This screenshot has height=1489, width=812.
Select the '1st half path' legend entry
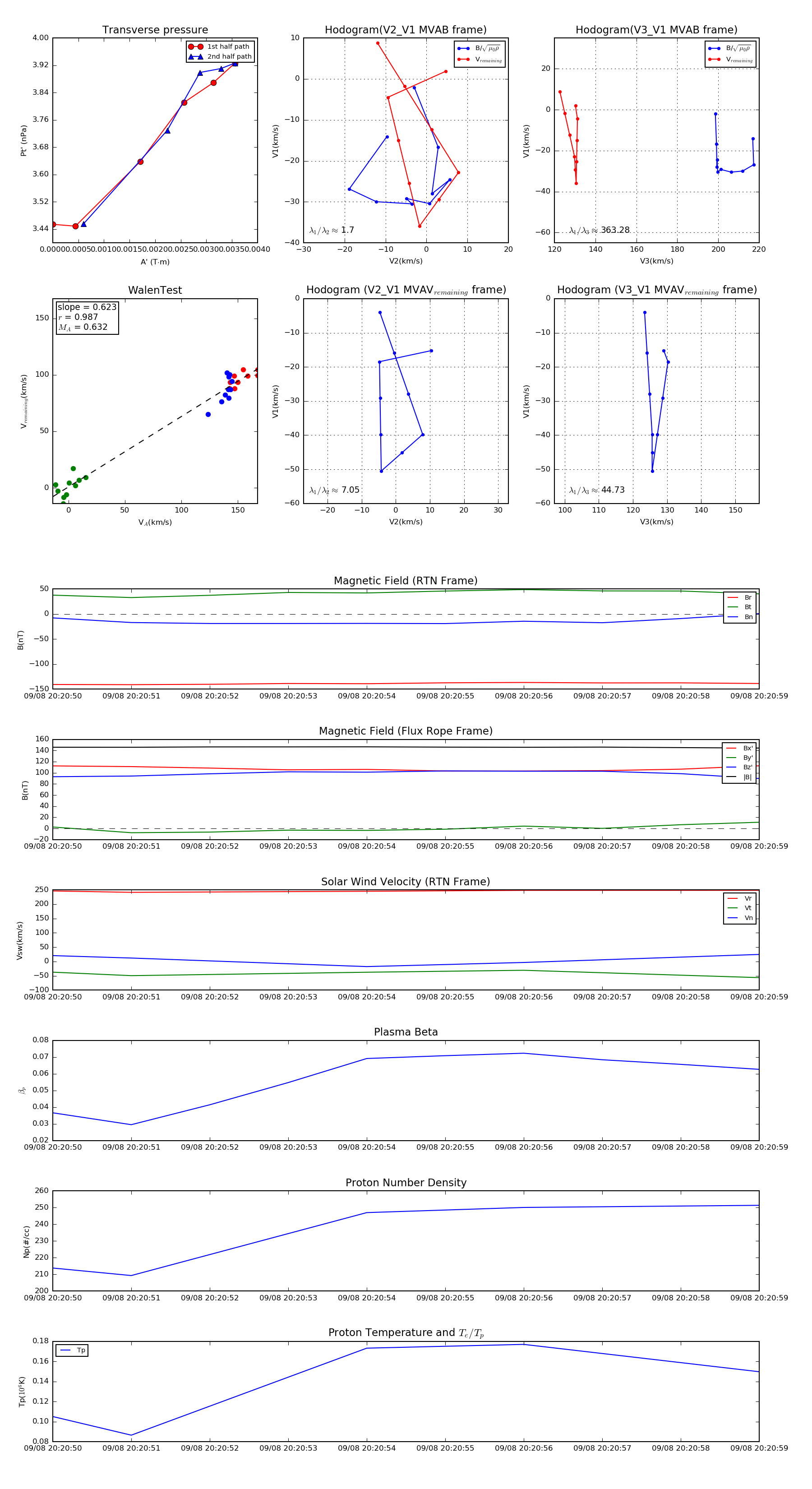(220, 47)
